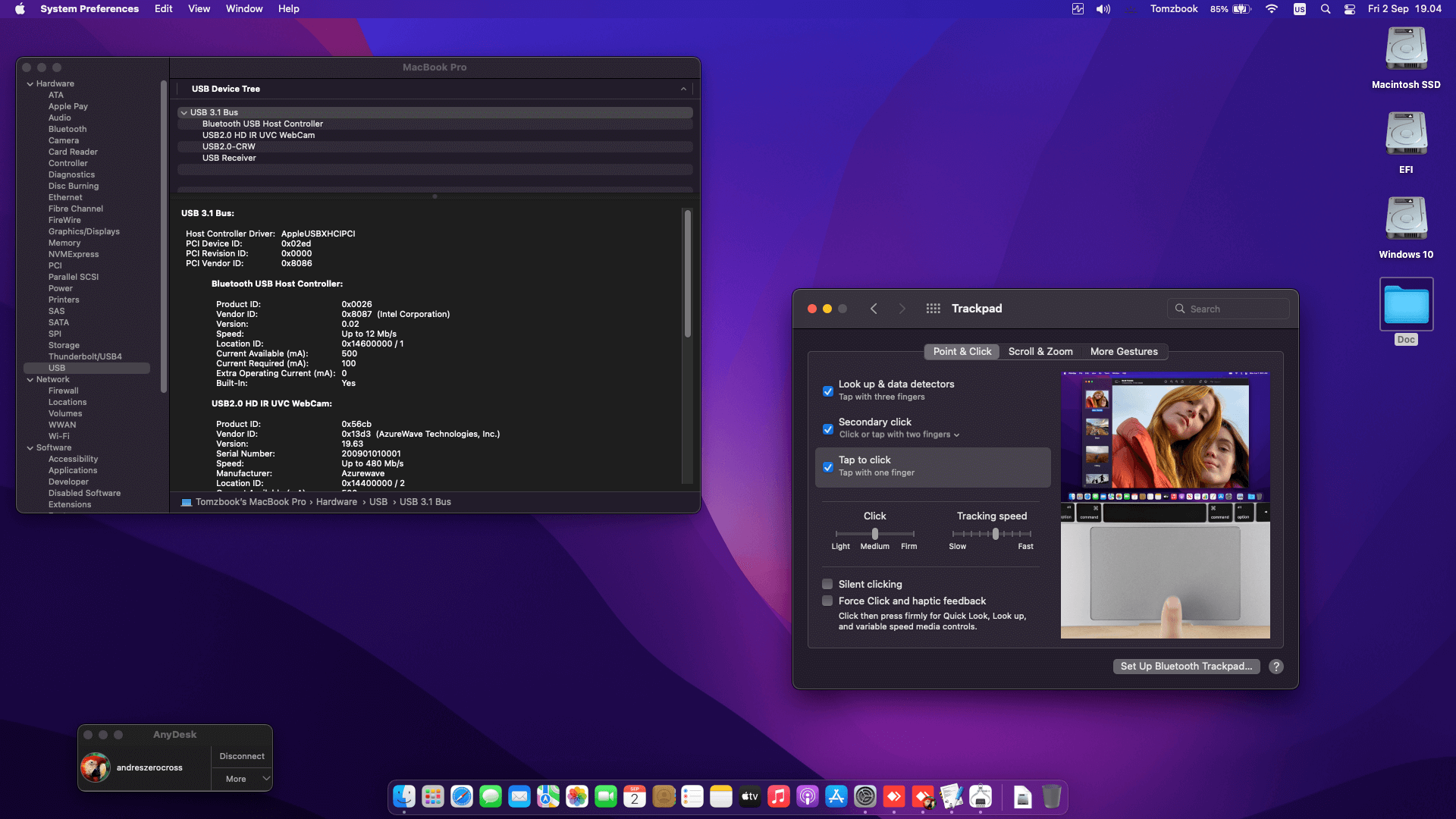The width and height of the screenshot is (1456, 819).
Task: Launch Launchpad from the dock
Action: click(432, 796)
